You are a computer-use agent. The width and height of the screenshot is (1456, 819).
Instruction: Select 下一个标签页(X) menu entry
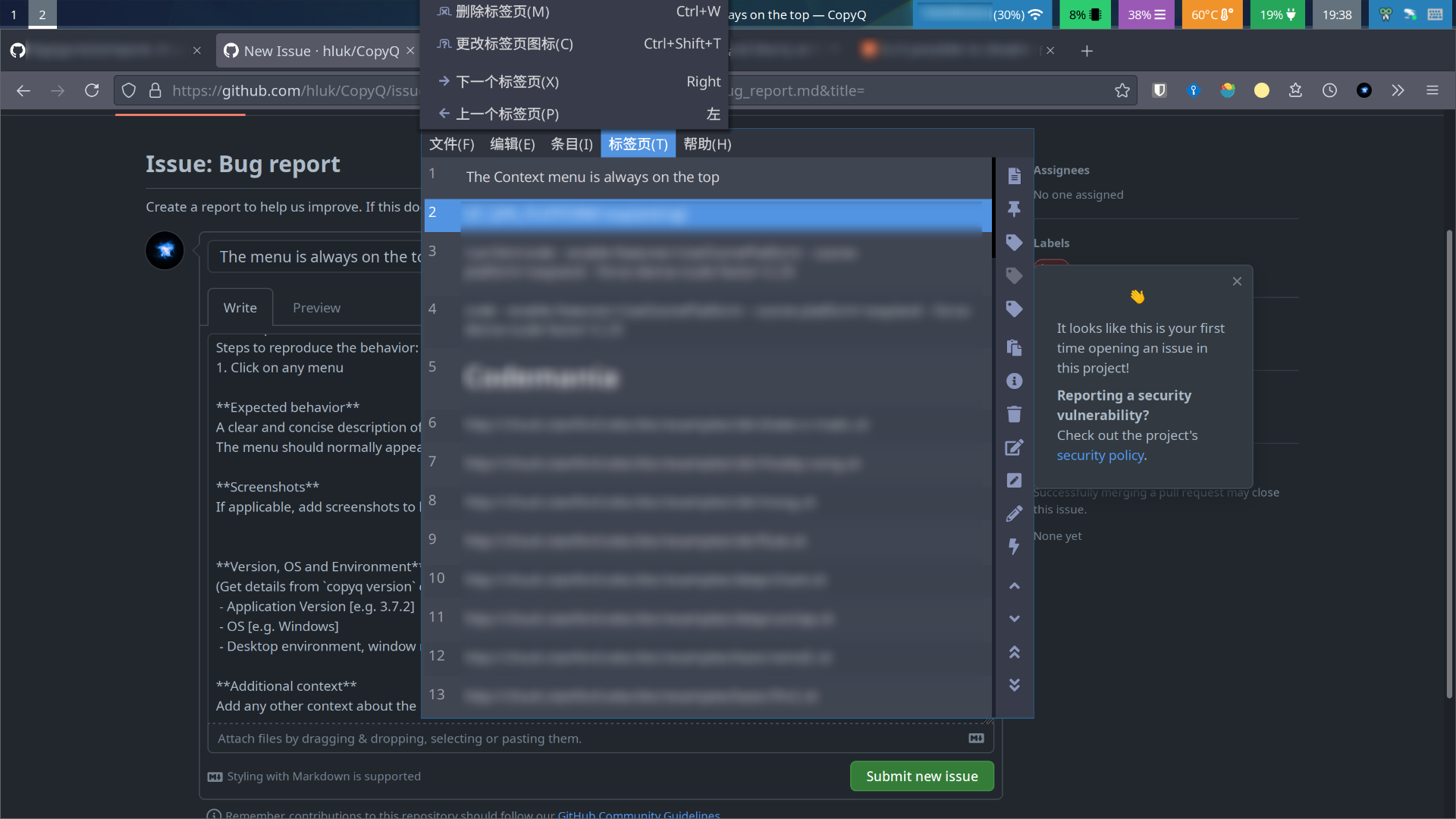point(507,82)
